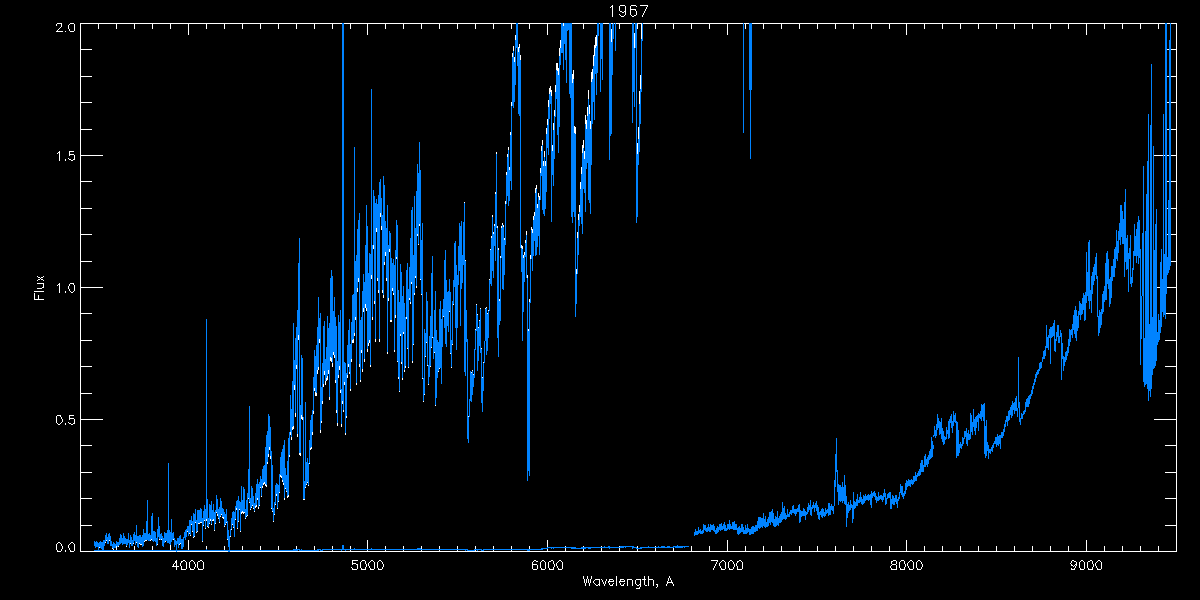Viewport: 1200px width, 600px height.
Task: Click the x-axis tick label "8000"
Action: point(907,564)
